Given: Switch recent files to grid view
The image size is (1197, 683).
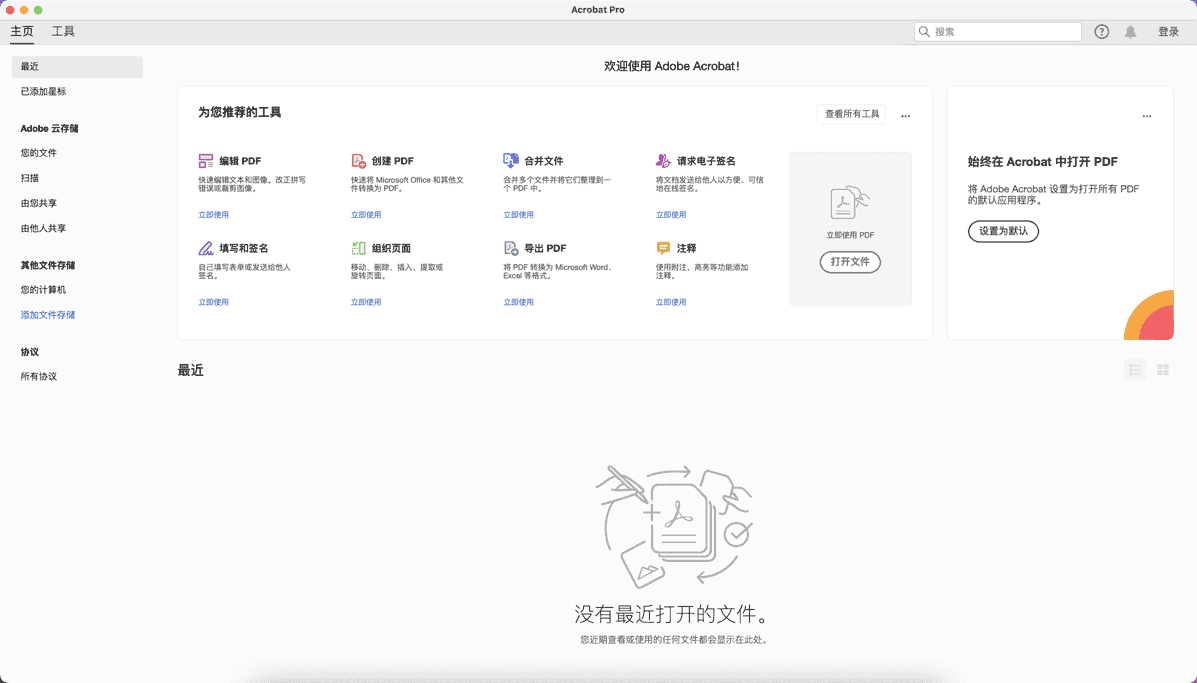Looking at the screenshot, I should (1162, 369).
